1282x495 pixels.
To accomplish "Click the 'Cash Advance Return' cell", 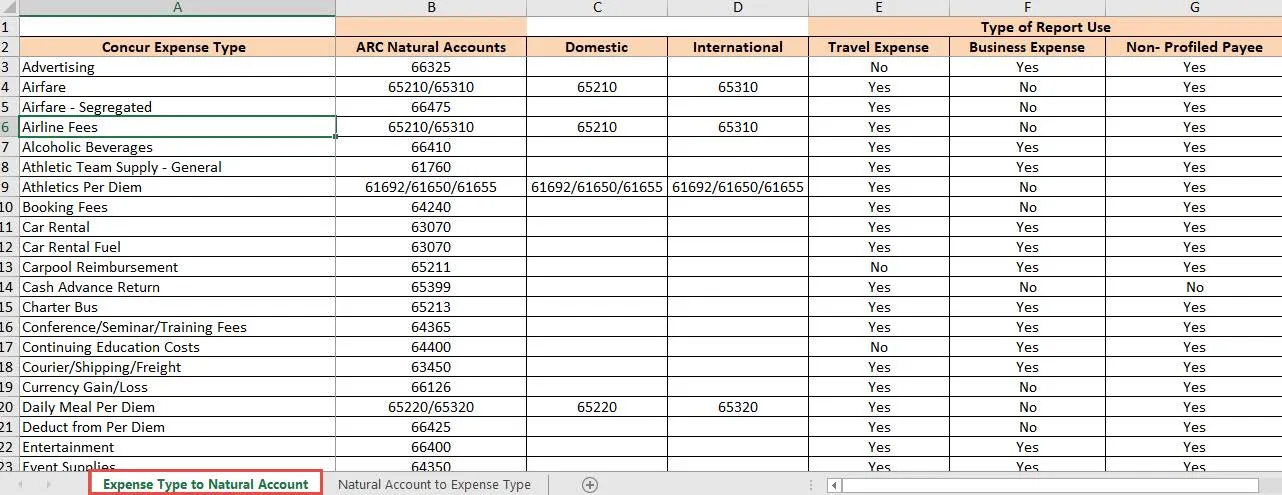I will click(x=177, y=287).
